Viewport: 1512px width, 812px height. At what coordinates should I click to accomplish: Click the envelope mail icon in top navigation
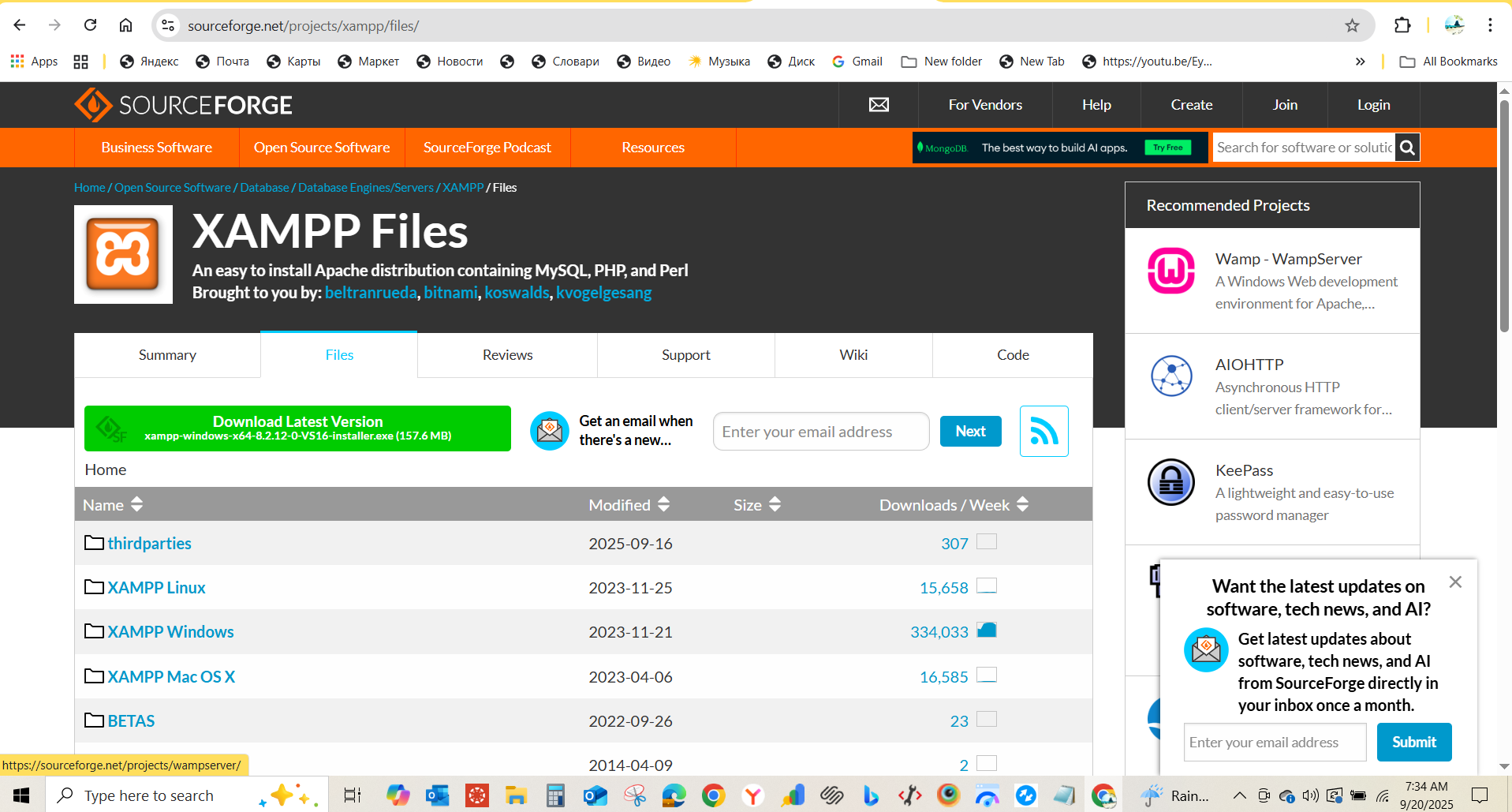tap(878, 104)
